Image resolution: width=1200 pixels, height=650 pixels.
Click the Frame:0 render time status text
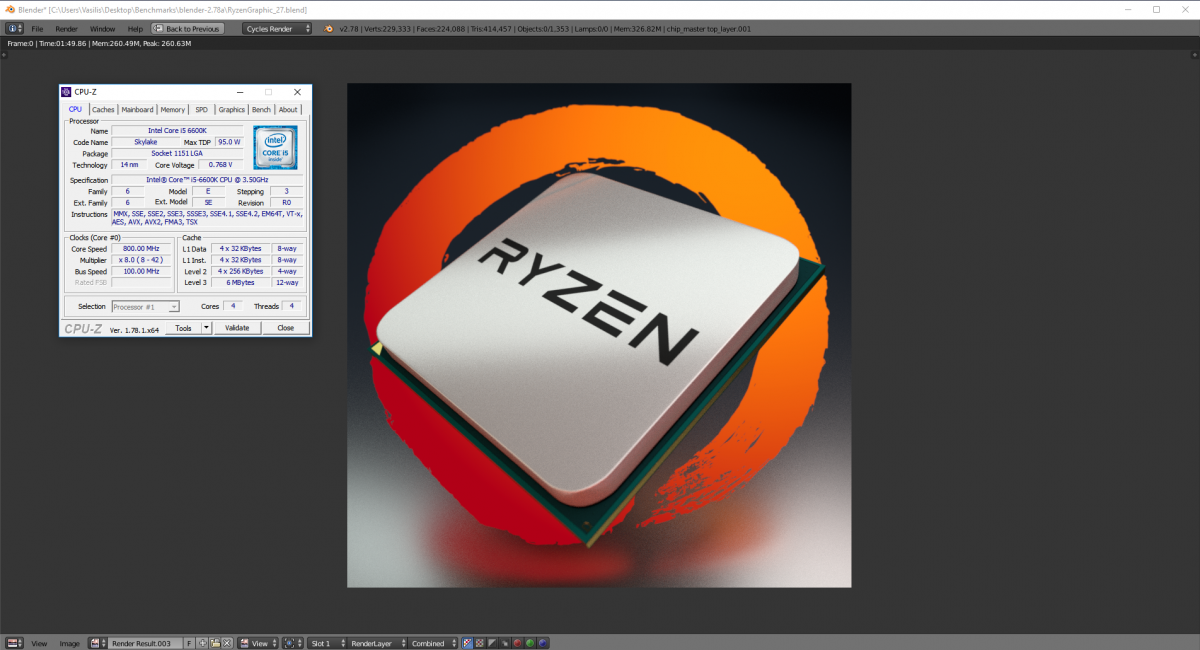pyautogui.click(x=99, y=44)
